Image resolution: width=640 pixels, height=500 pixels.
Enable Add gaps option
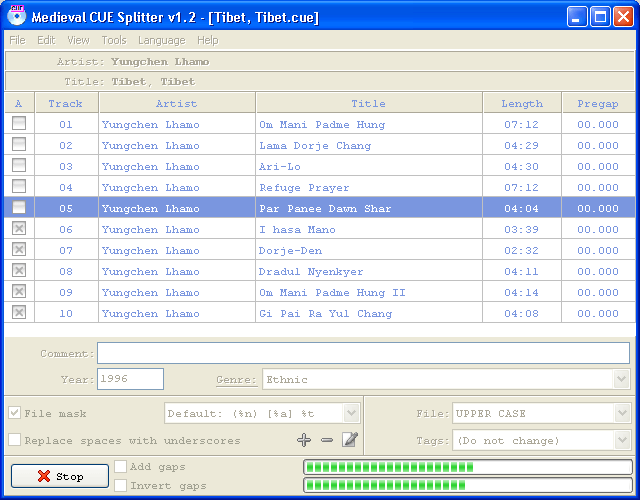click(x=121, y=467)
